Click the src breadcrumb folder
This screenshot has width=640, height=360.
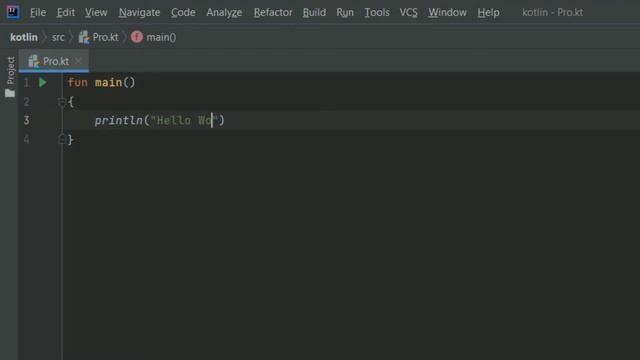coord(58,37)
